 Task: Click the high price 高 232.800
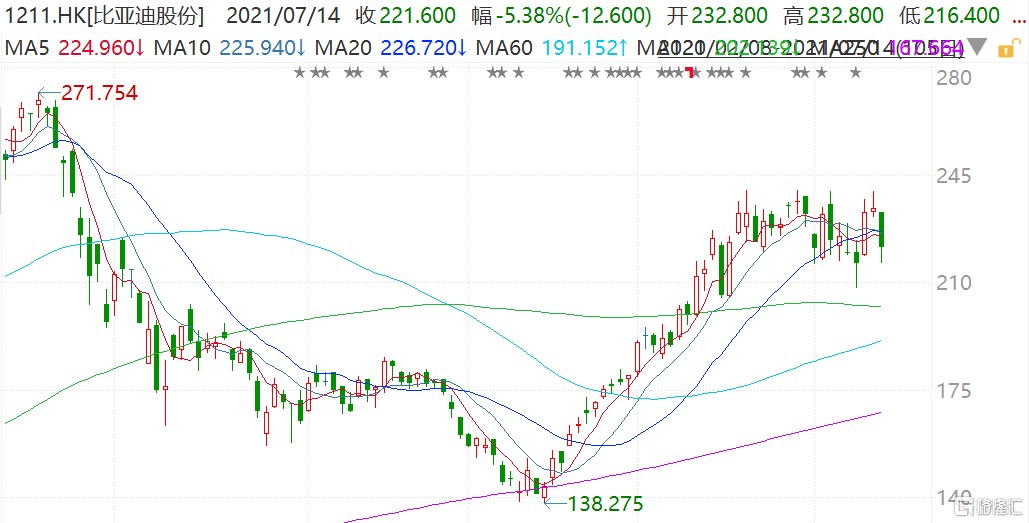pyautogui.click(x=833, y=16)
